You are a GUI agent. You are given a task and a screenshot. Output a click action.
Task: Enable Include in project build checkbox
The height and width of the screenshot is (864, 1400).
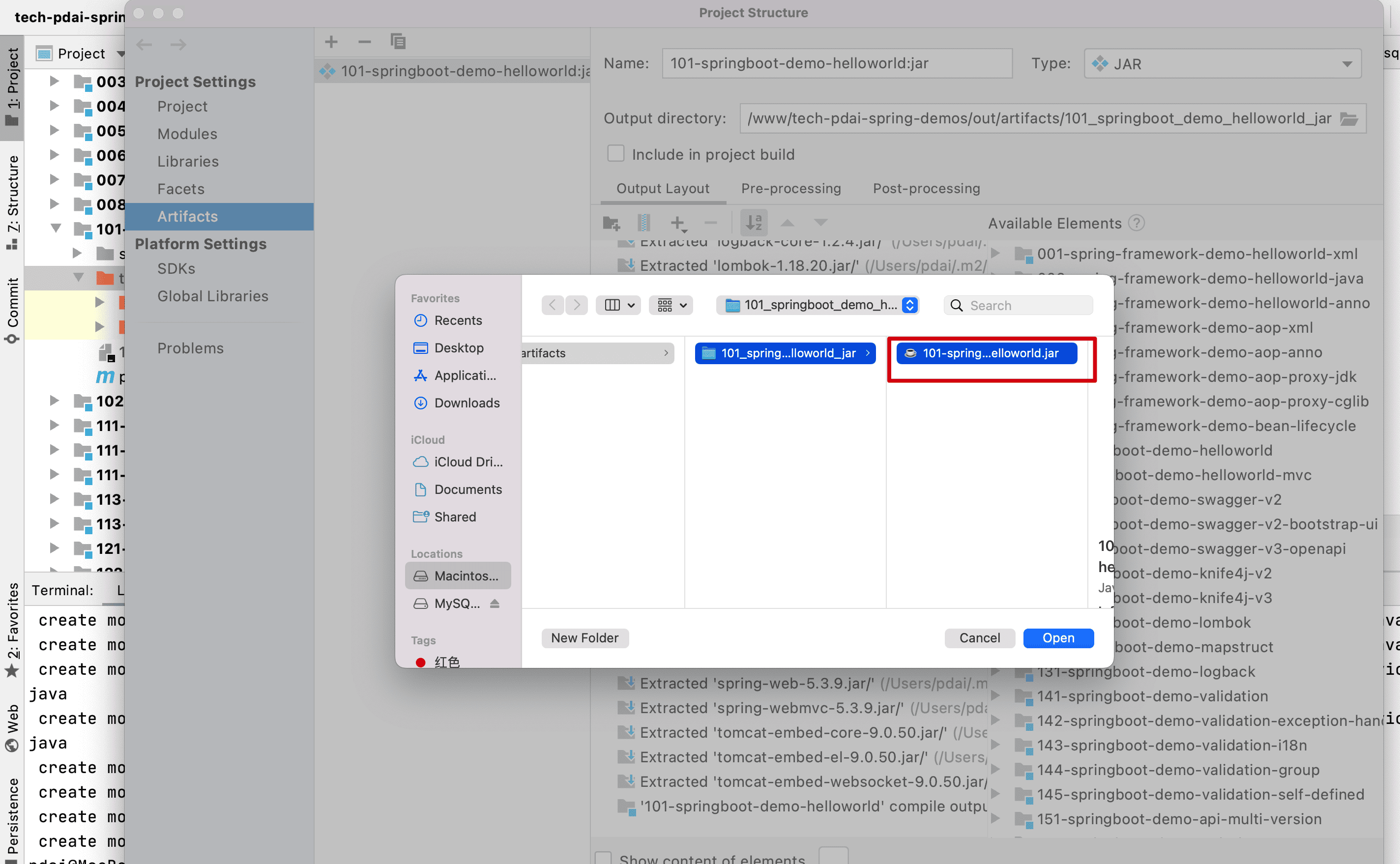click(615, 154)
